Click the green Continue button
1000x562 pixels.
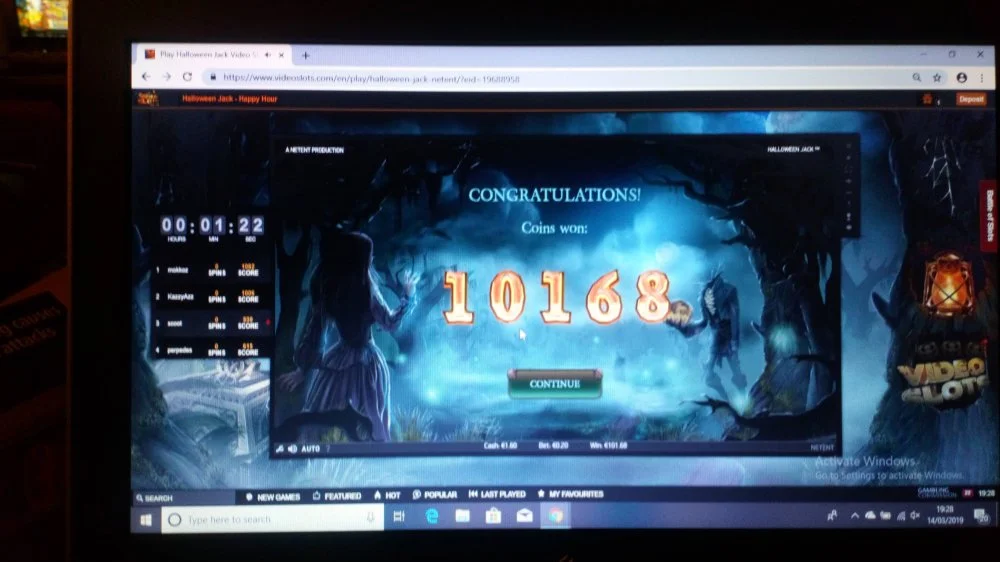555,383
